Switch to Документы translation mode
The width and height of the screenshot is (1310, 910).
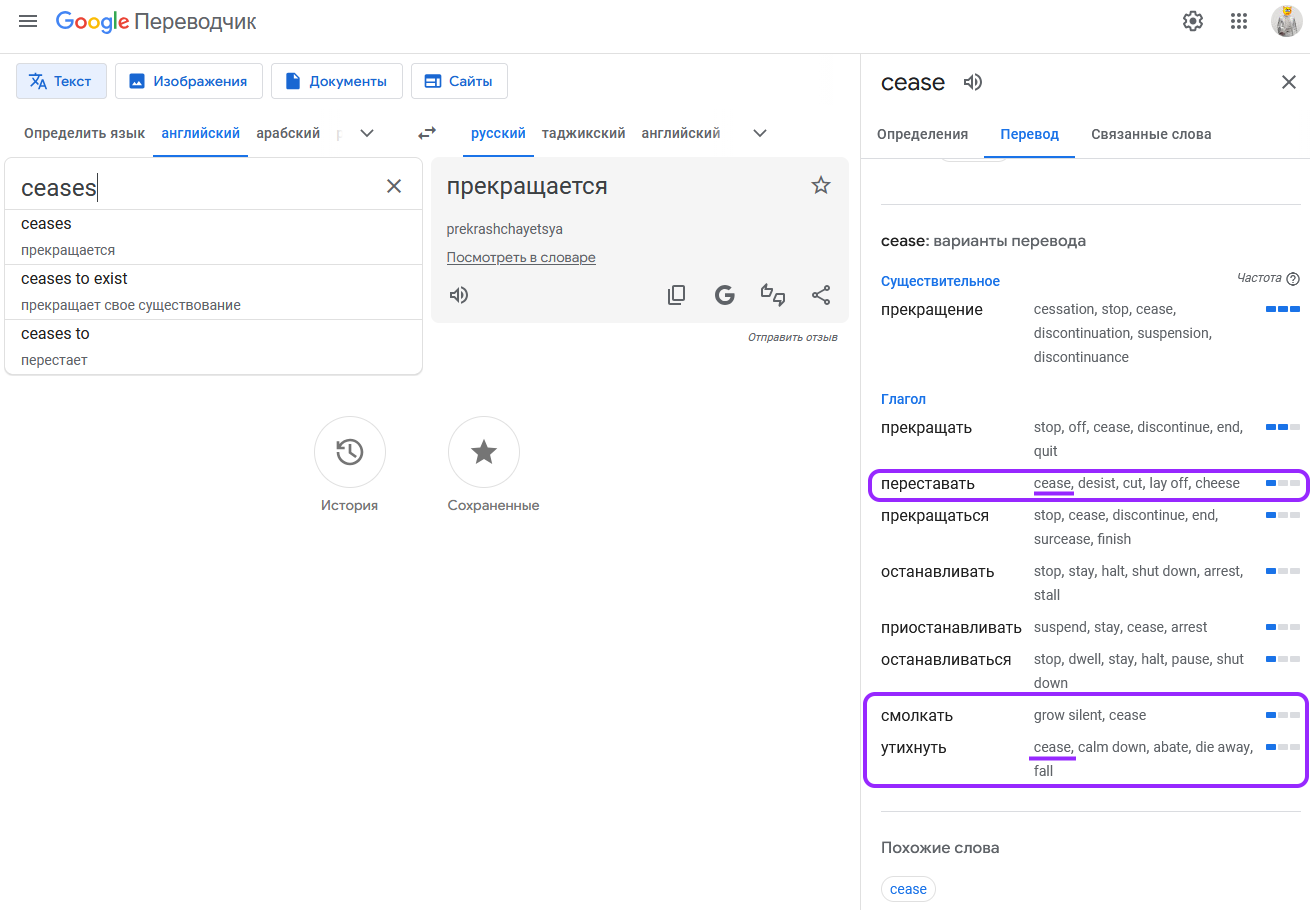point(337,81)
